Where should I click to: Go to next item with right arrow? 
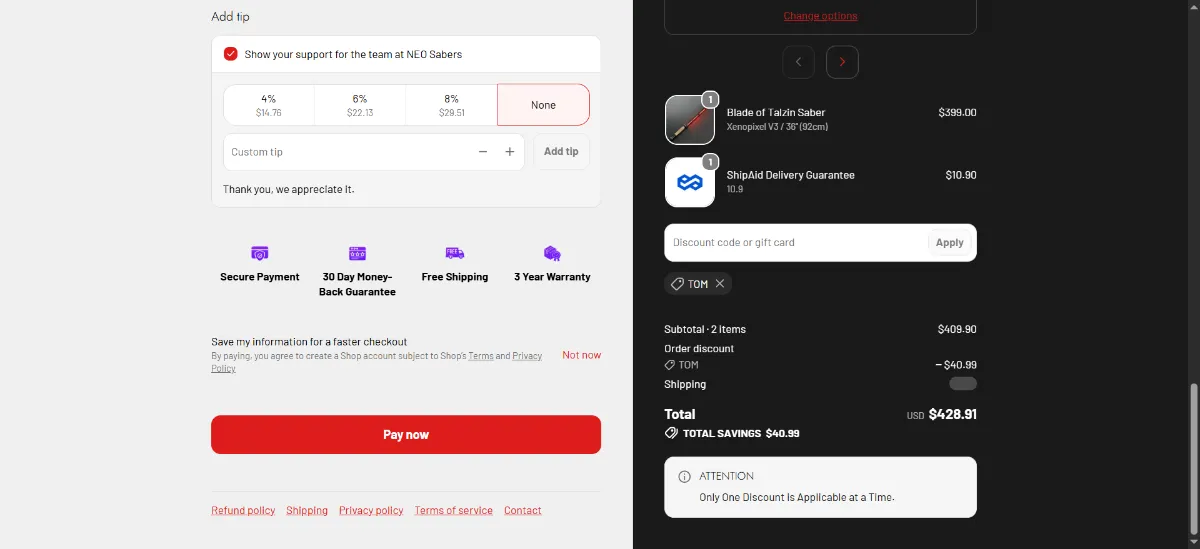point(842,62)
